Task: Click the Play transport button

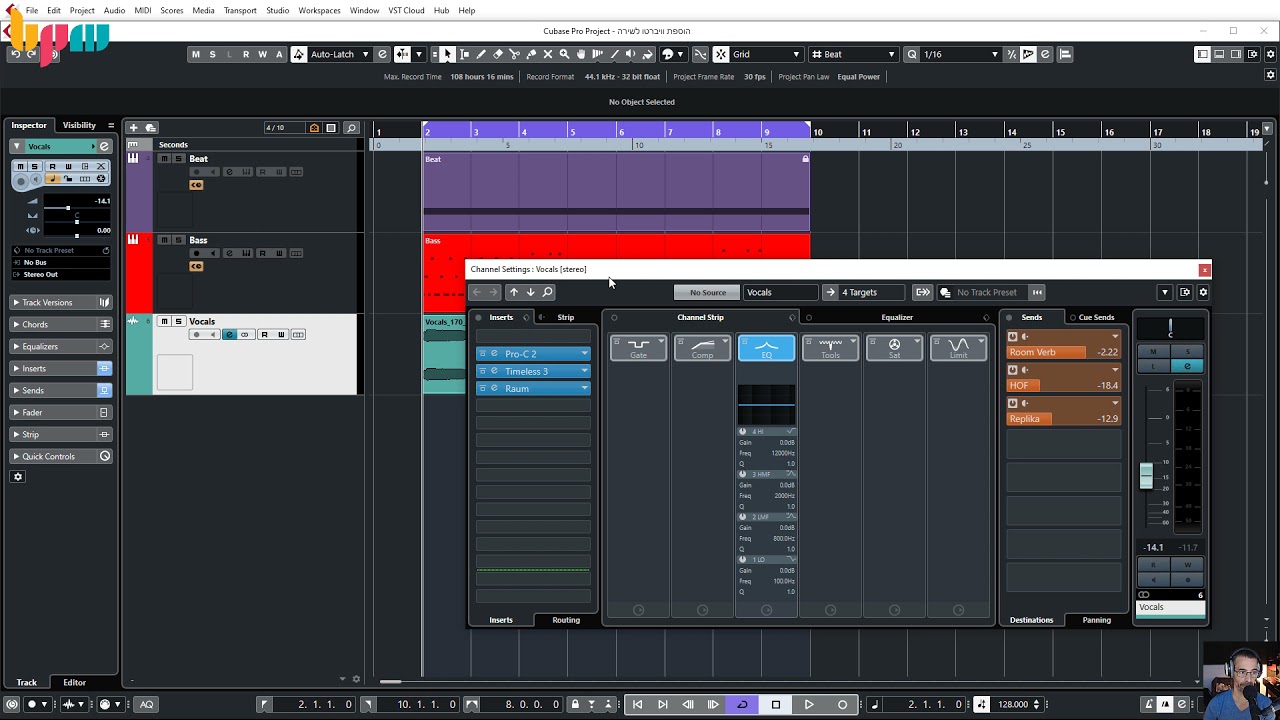Action: click(x=809, y=704)
